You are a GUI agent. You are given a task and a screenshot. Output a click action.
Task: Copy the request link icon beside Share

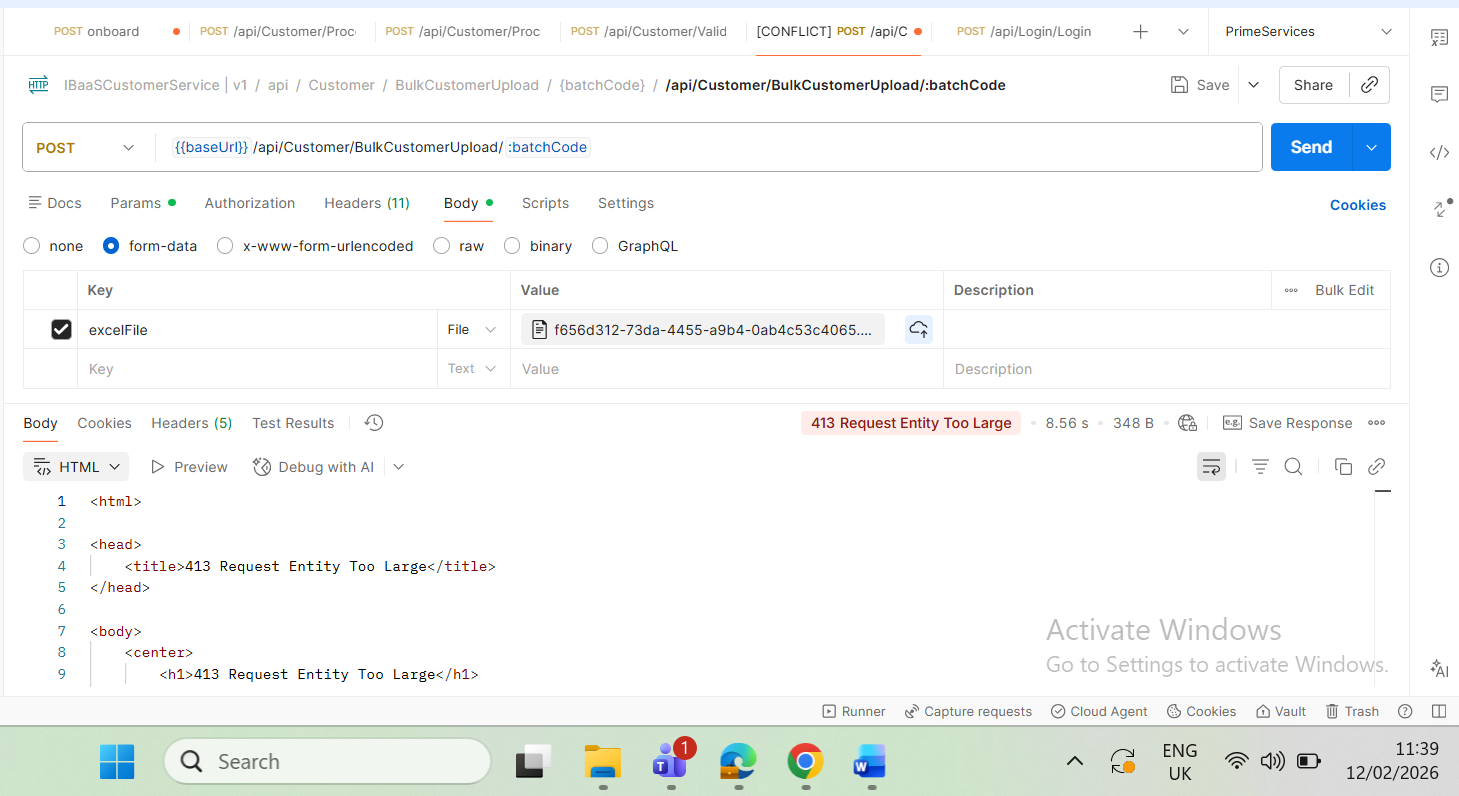[x=1370, y=85]
